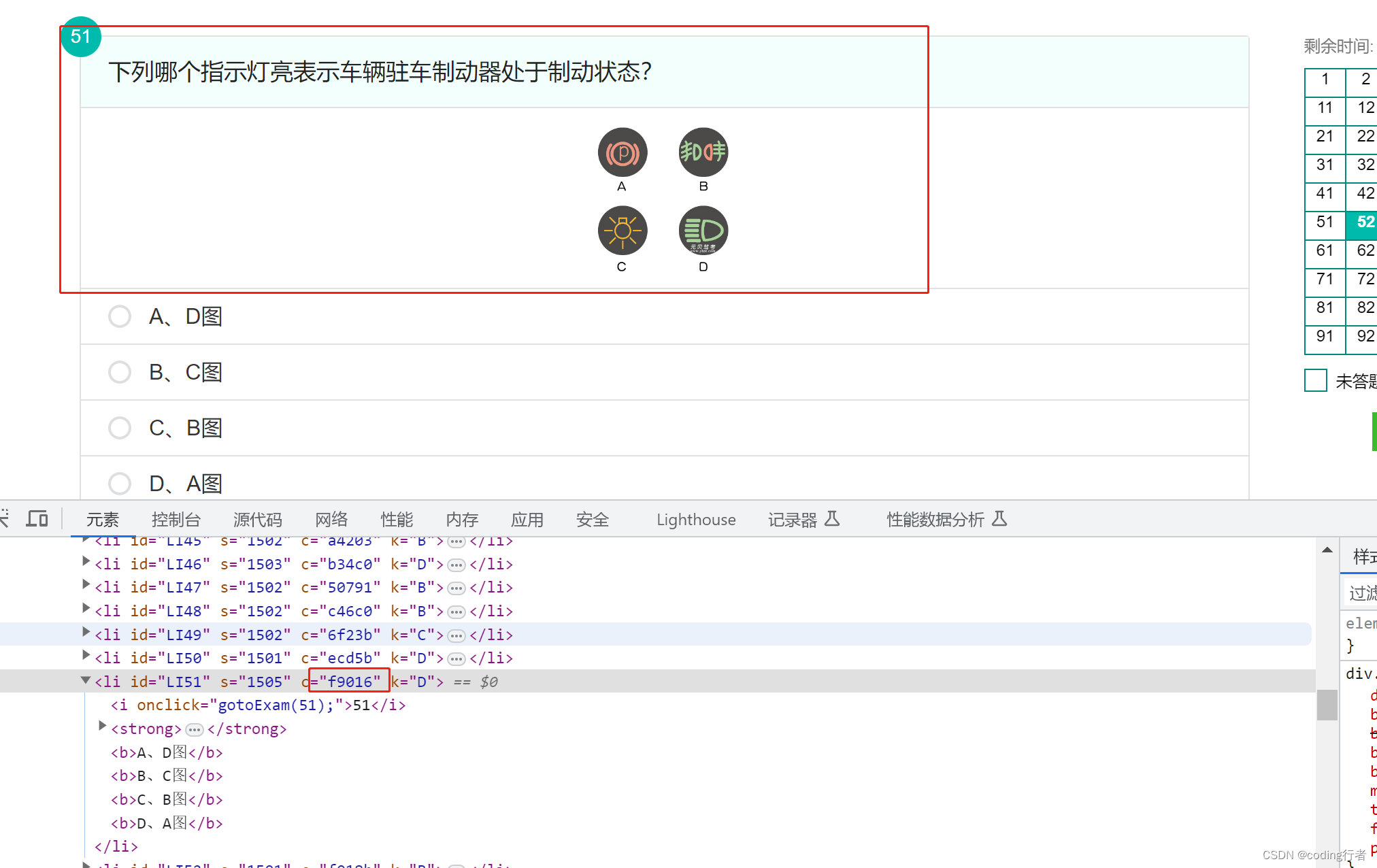Collapse the expanded LI51 node
This screenshot has width=1377, height=868.
86,681
